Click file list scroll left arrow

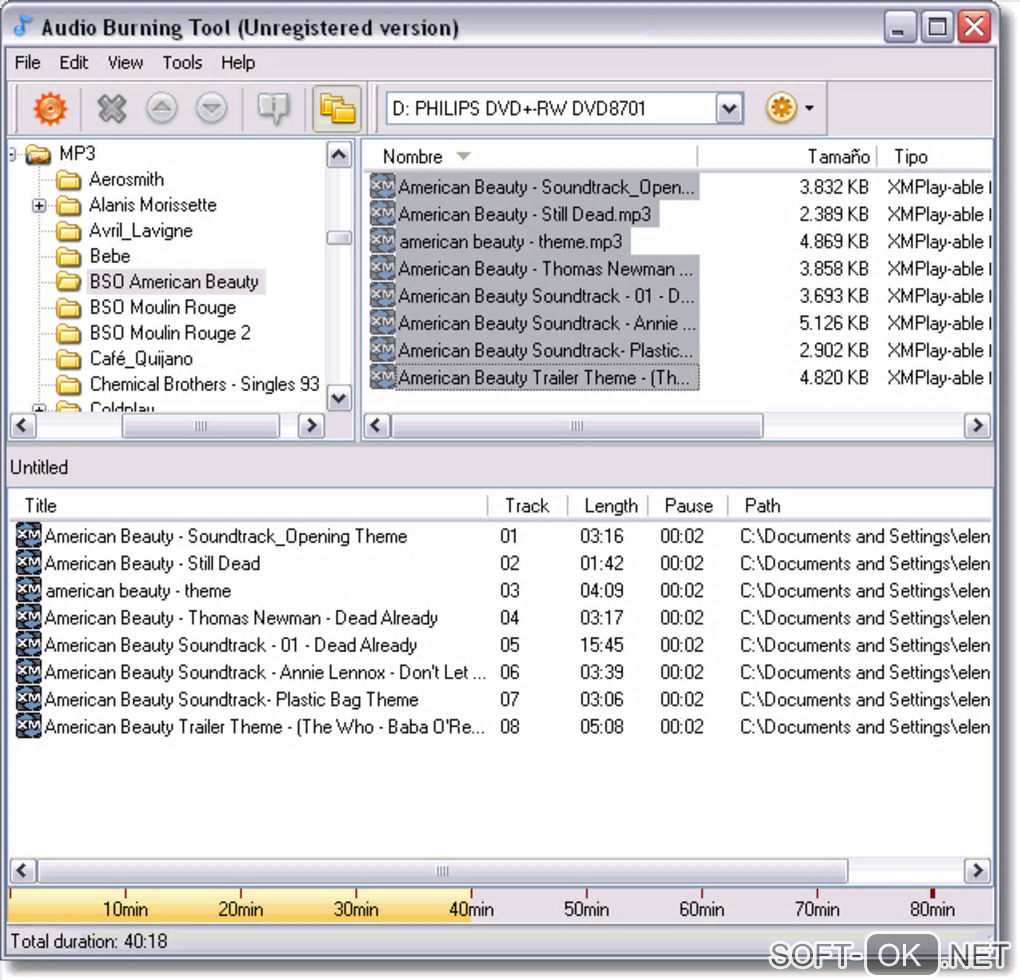click(x=376, y=426)
